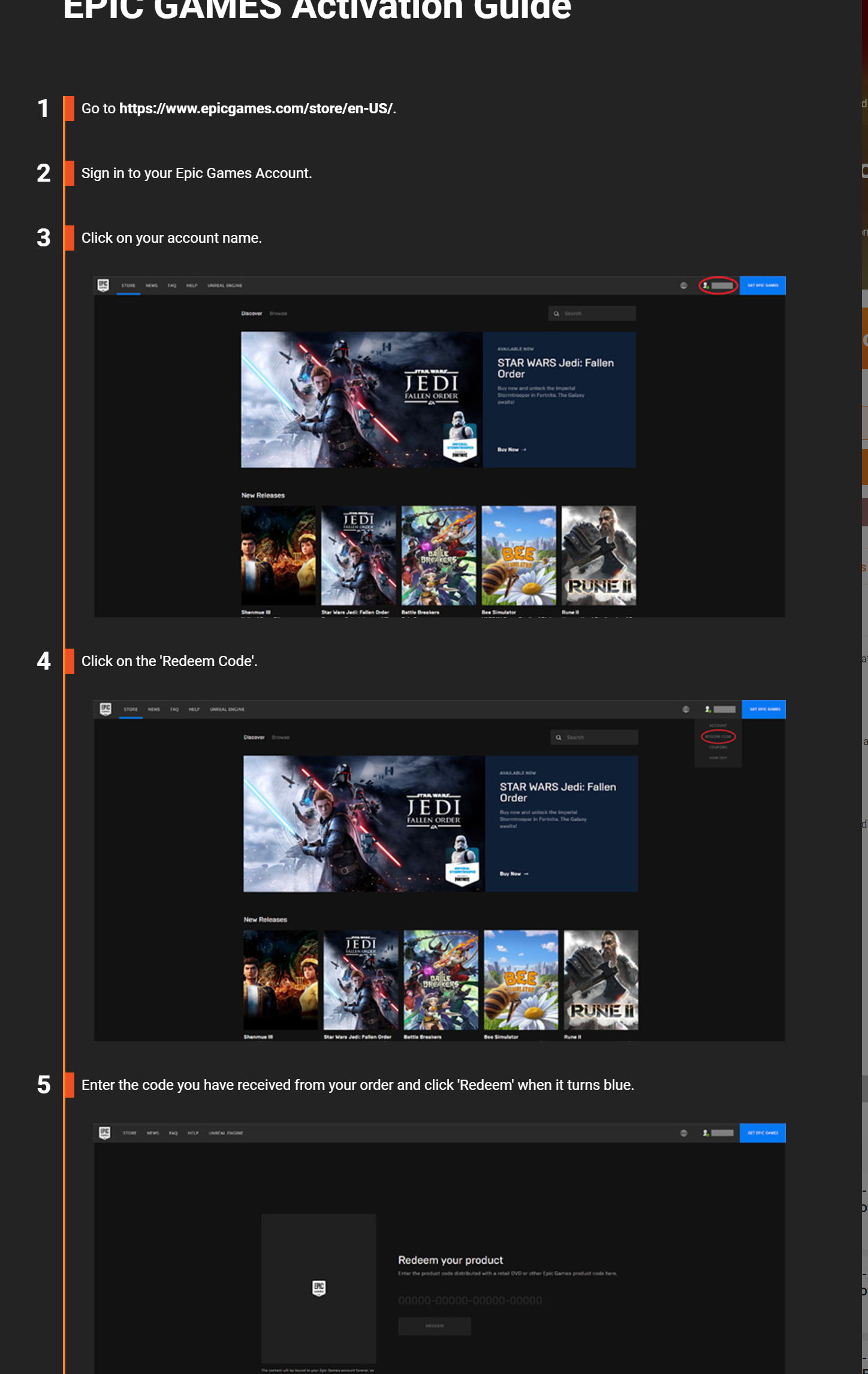Choose COUPONS in step 4 dropdown menu

[x=718, y=748]
